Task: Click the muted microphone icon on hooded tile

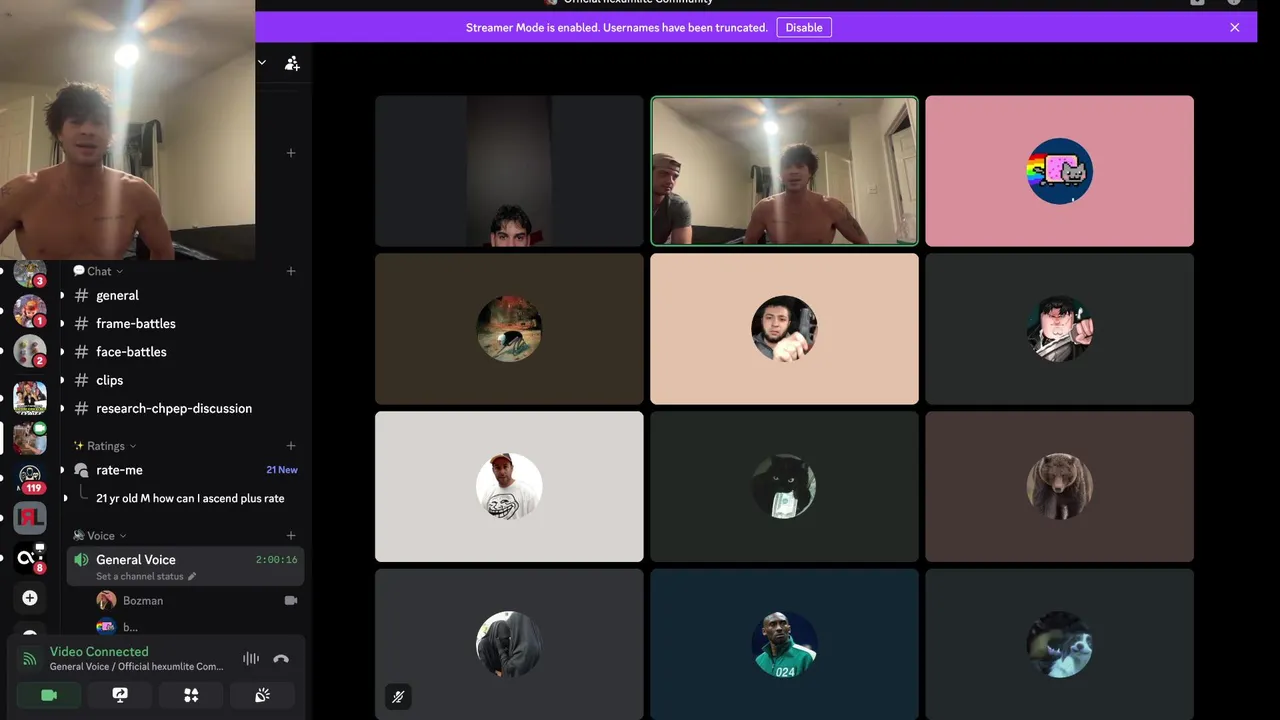Action: click(398, 697)
